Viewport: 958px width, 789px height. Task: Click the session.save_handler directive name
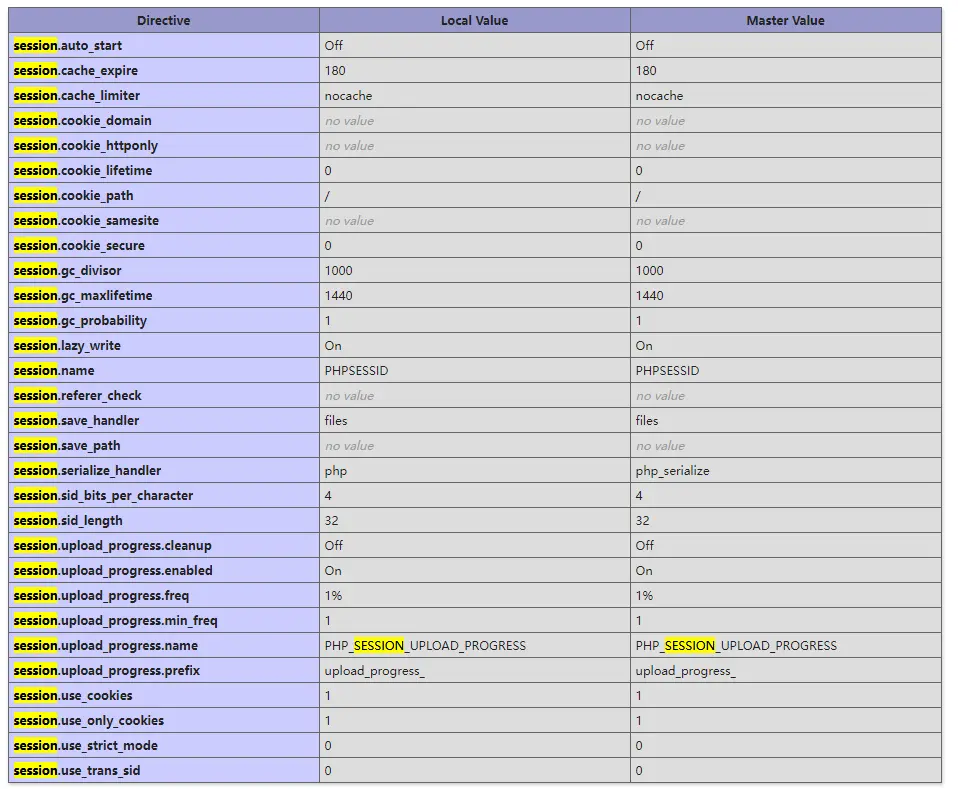pos(76,420)
